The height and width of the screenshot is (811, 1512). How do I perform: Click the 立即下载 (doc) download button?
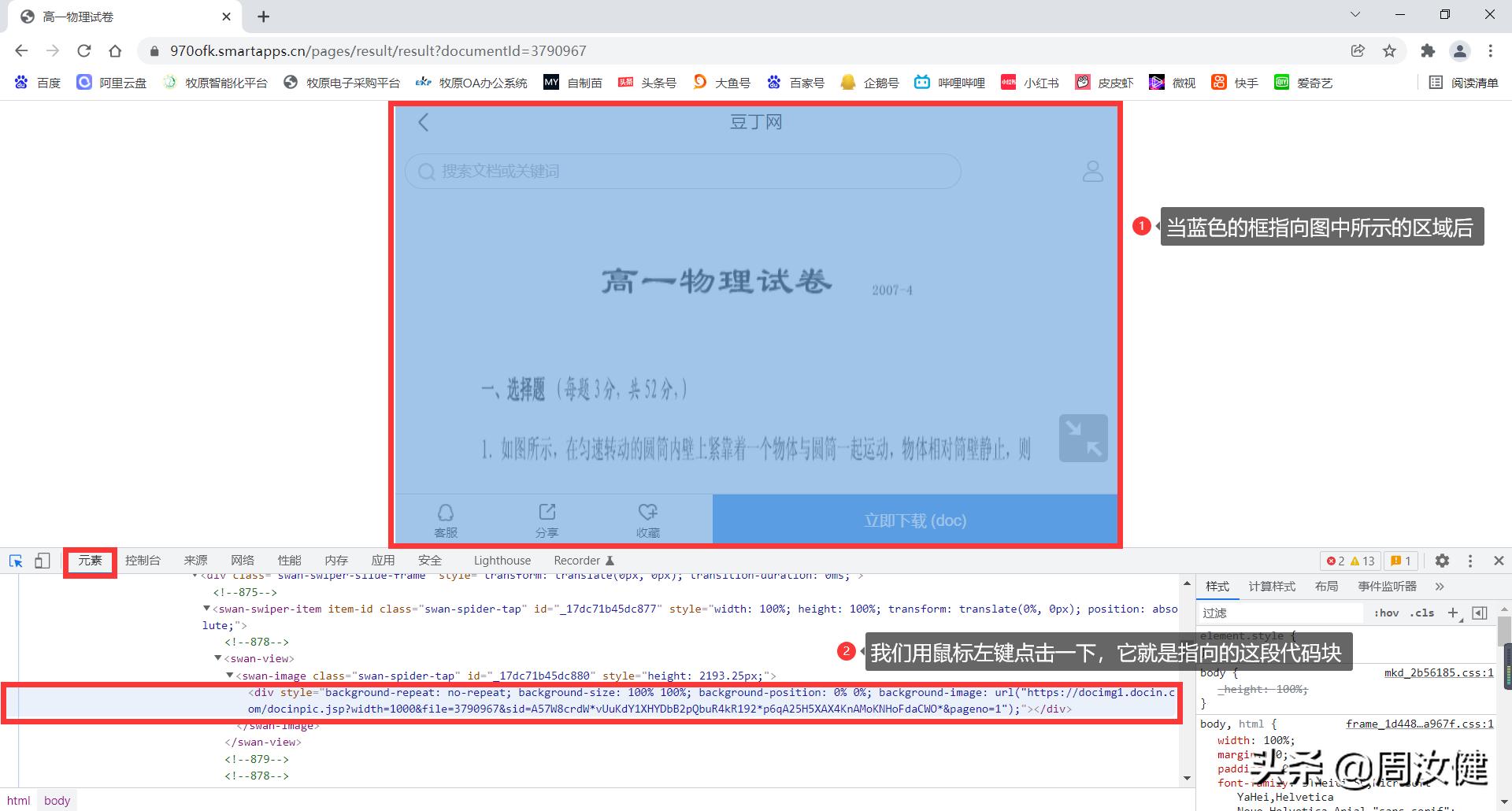click(x=914, y=520)
